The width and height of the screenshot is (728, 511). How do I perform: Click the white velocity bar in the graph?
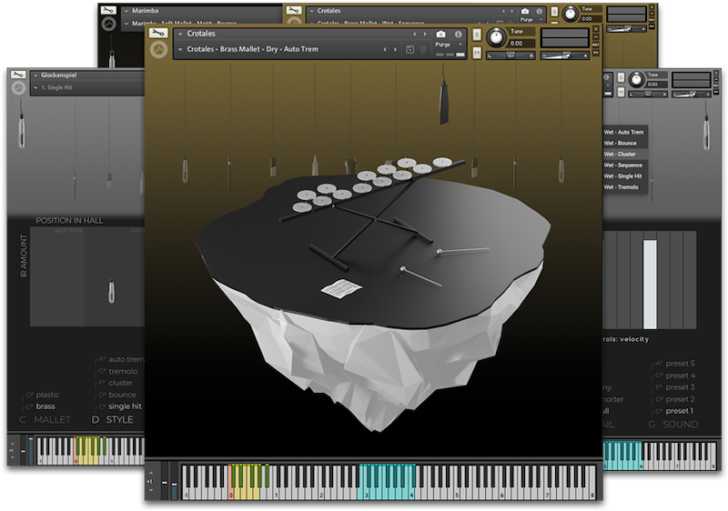click(650, 283)
